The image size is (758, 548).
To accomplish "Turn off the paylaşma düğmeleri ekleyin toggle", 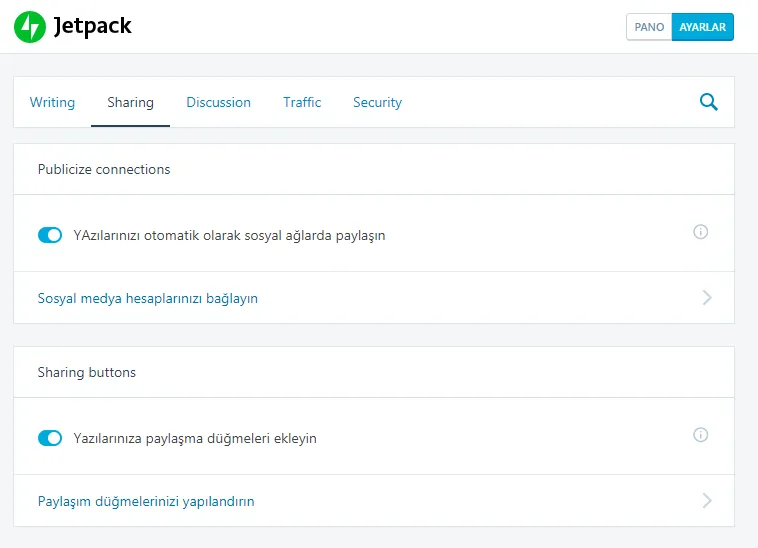I will pyautogui.click(x=50, y=438).
